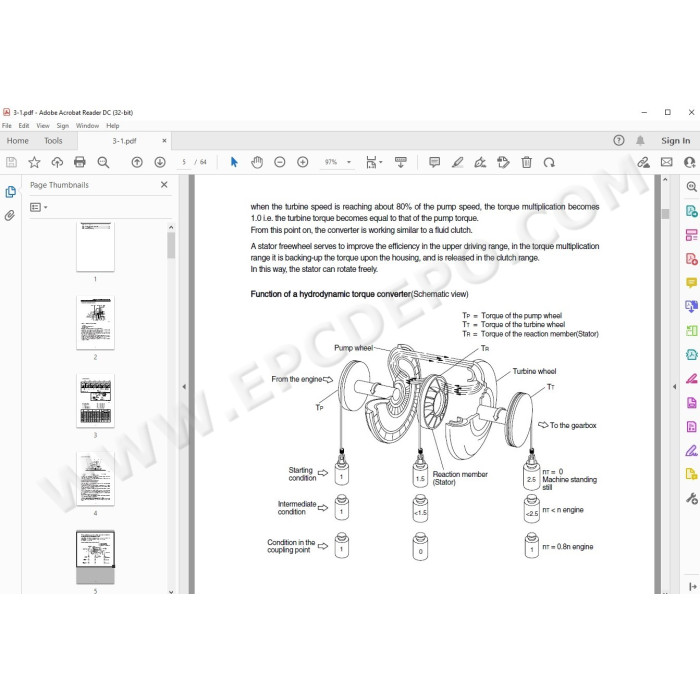700x700 pixels.
Task: Select page 4 thumbnail
Action: [x=95, y=479]
